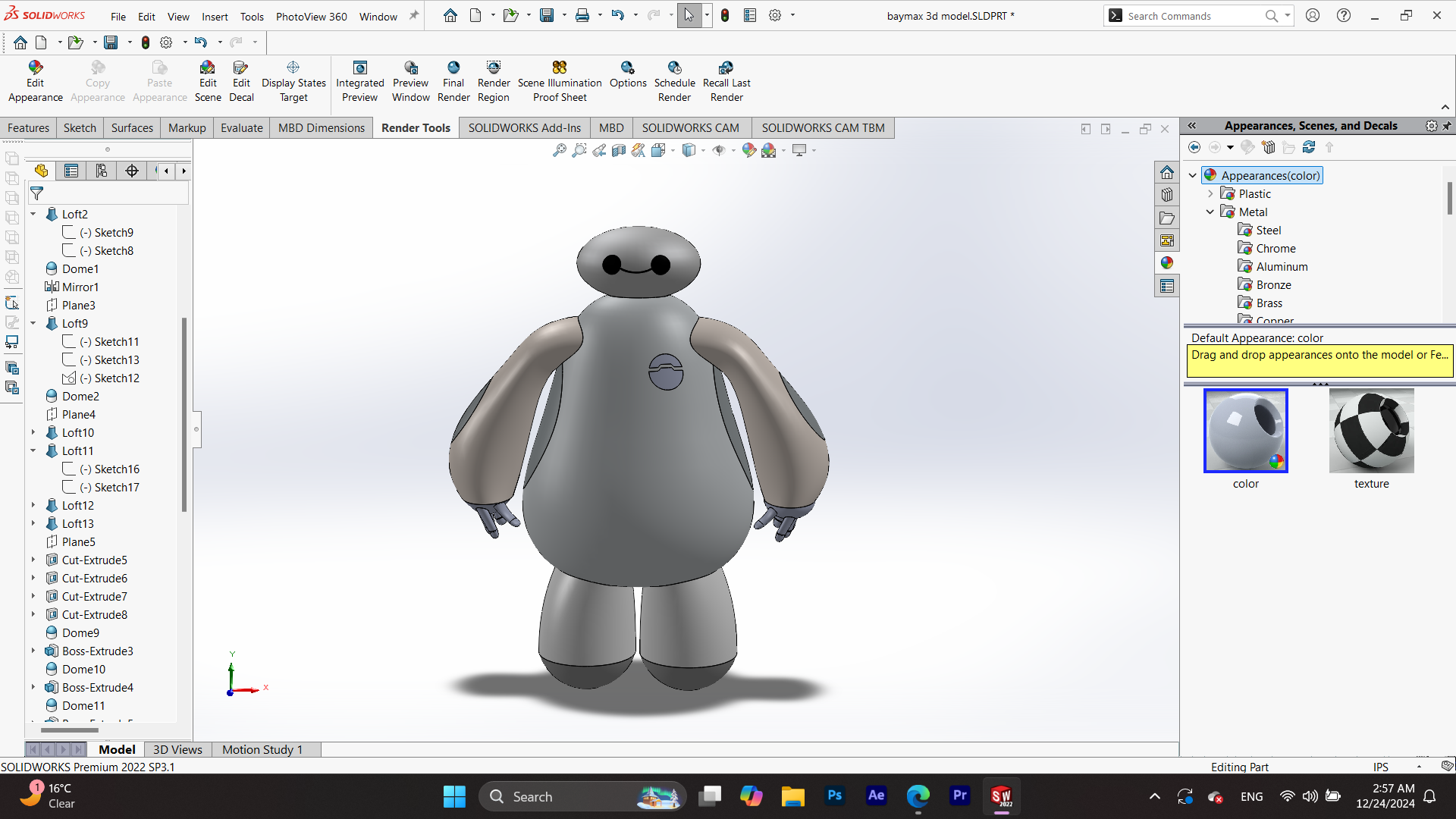Viewport: 1456px width, 819px height.
Task: Switch to the SOLIDWORKS CAM tab
Action: coord(691,127)
